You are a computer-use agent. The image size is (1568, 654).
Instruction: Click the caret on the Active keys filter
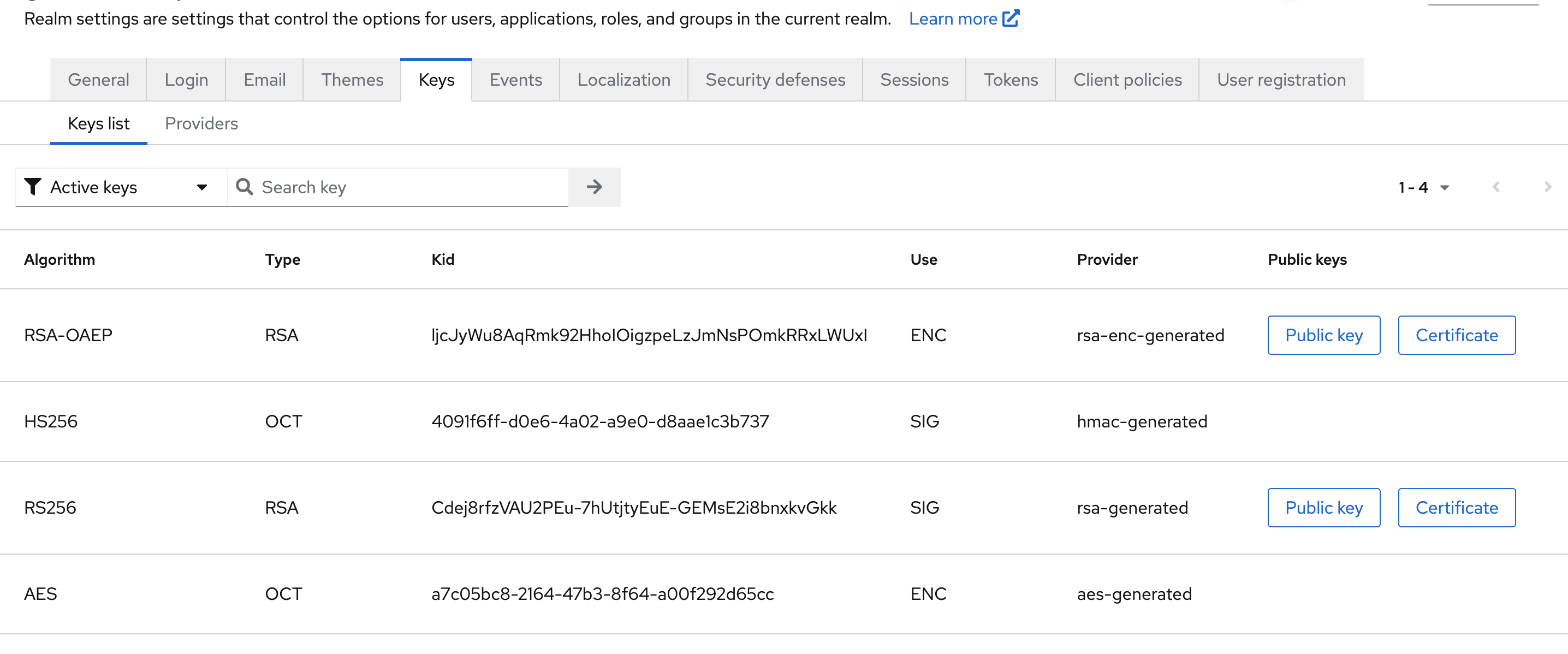tap(201, 187)
